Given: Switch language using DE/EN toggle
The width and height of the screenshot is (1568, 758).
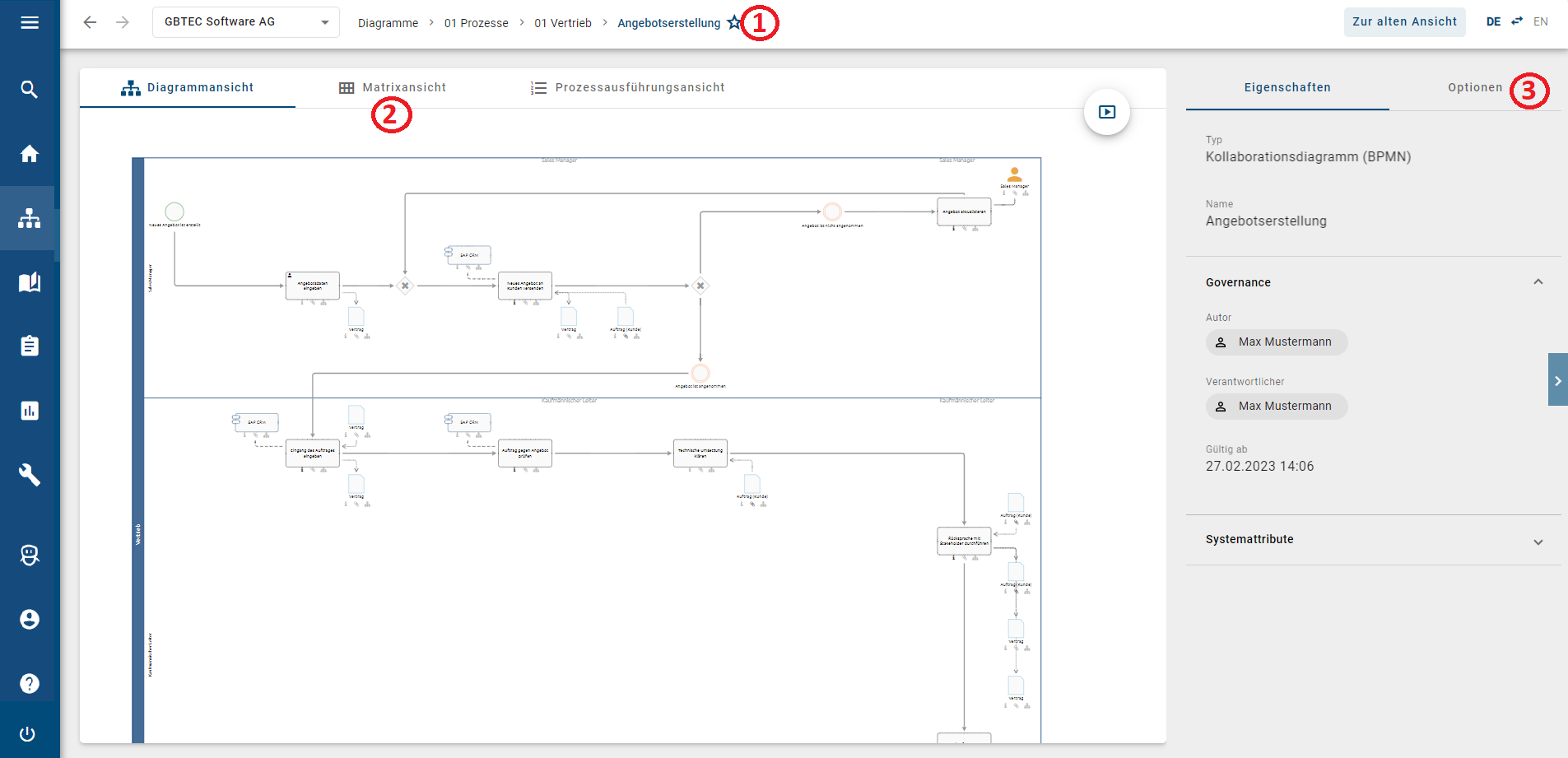Looking at the screenshot, I should click(1516, 21).
